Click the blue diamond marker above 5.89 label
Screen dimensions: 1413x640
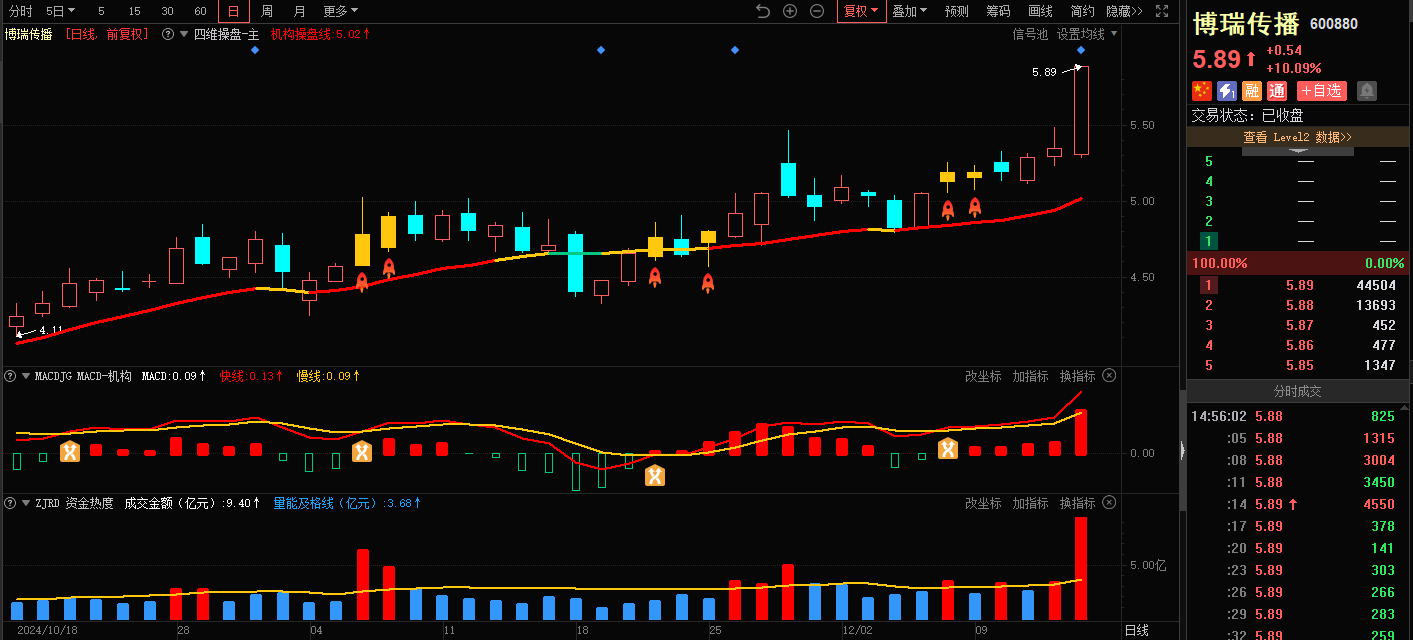tap(1081, 50)
